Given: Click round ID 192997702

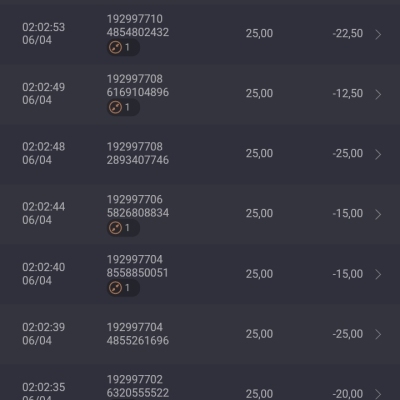Looking at the screenshot, I should [135, 379].
